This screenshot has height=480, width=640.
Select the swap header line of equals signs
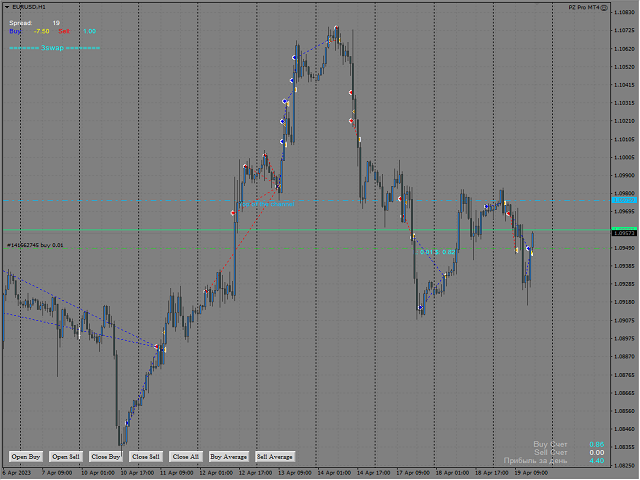click(54, 48)
